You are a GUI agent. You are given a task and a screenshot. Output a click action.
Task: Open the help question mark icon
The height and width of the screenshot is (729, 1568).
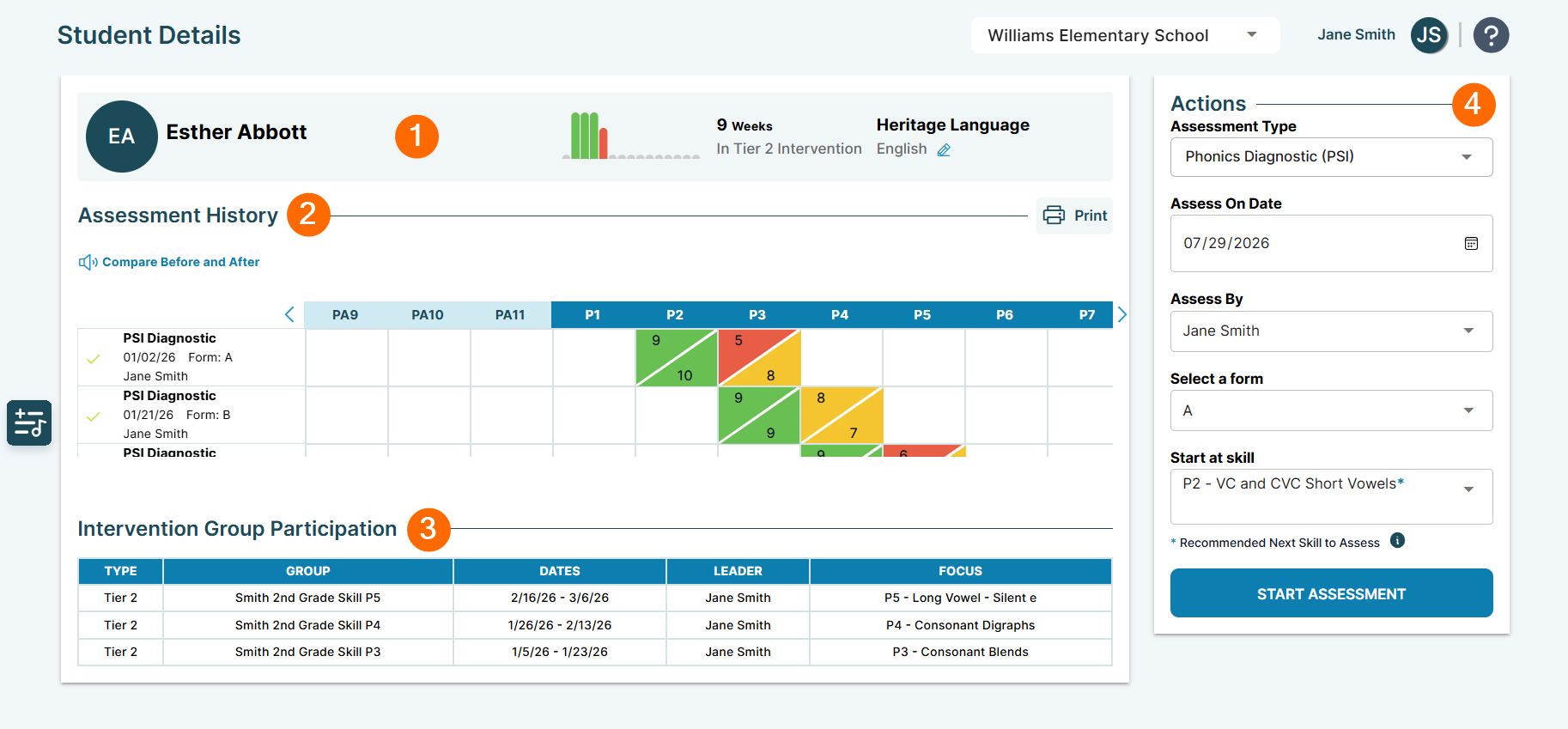click(1491, 35)
